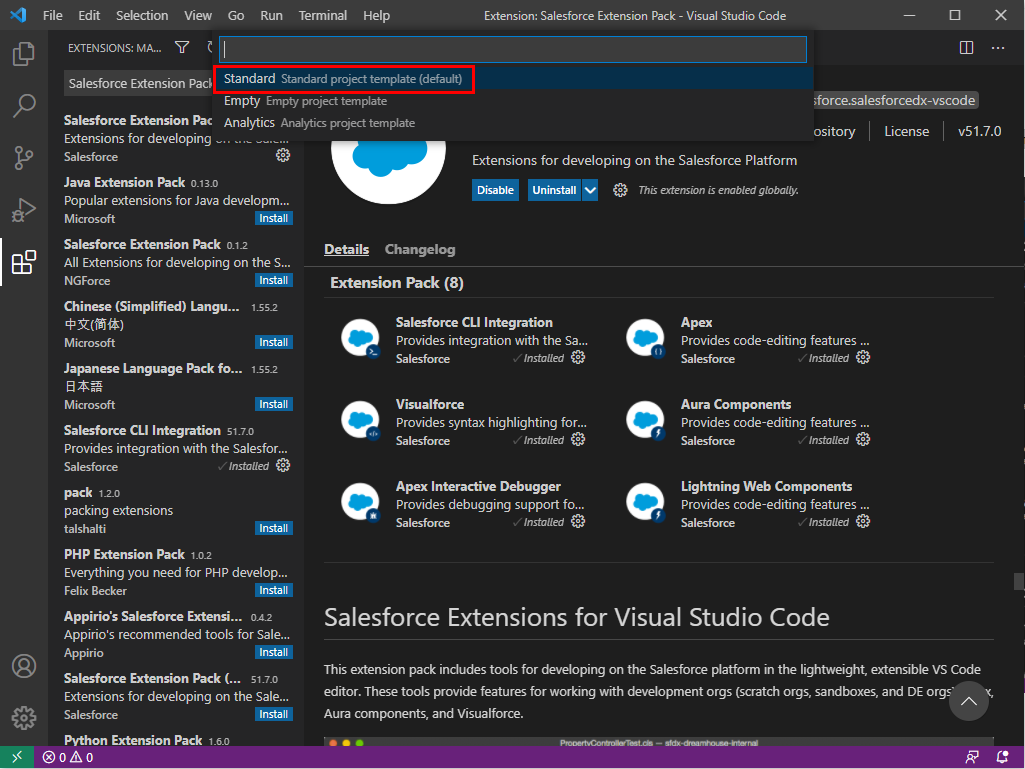Open gear for Visualforce pack item
This screenshot has width=1025, height=769.
(578, 439)
